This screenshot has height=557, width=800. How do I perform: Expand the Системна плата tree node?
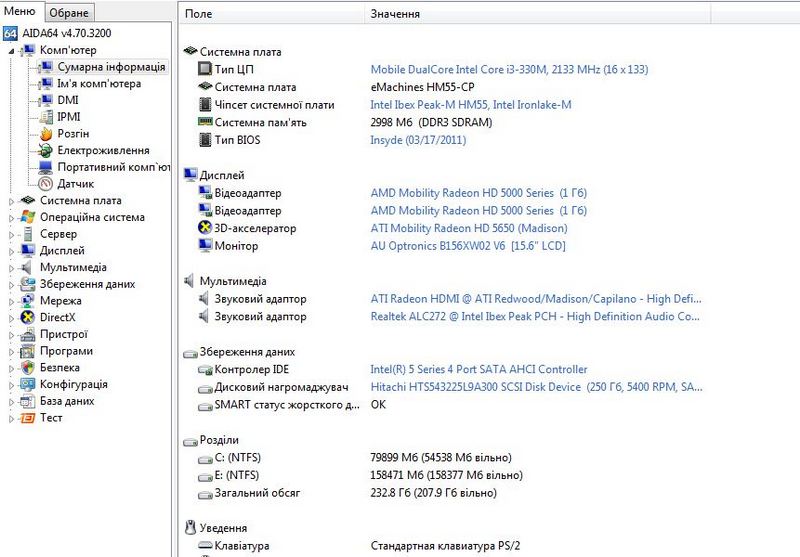click(x=12, y=201)
